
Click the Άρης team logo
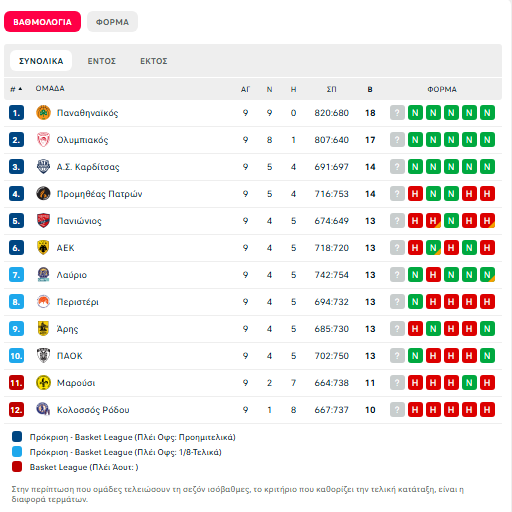pyautogui.click(x=43, y=329)
